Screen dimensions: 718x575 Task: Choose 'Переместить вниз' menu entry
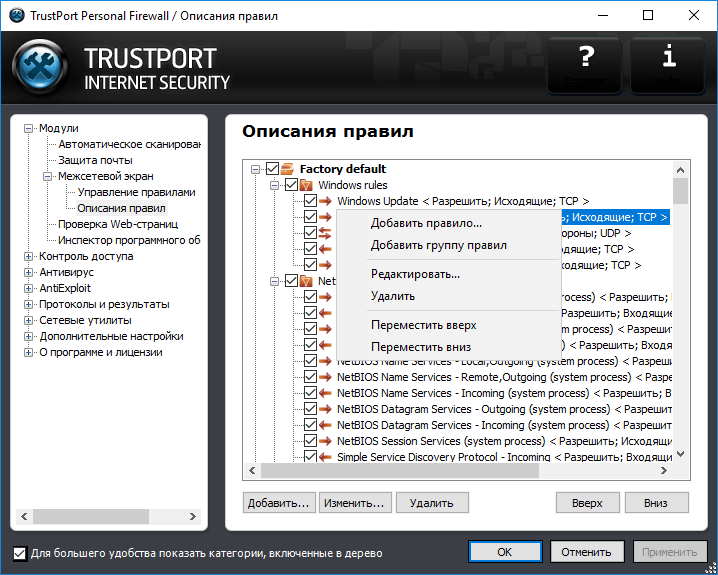point(449,347)
